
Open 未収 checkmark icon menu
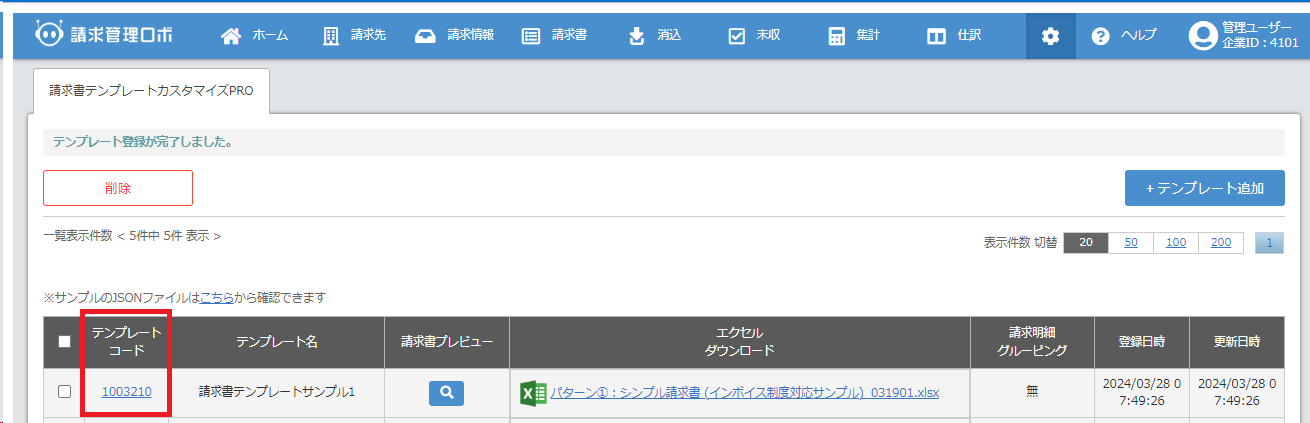(x=754, y=36)
